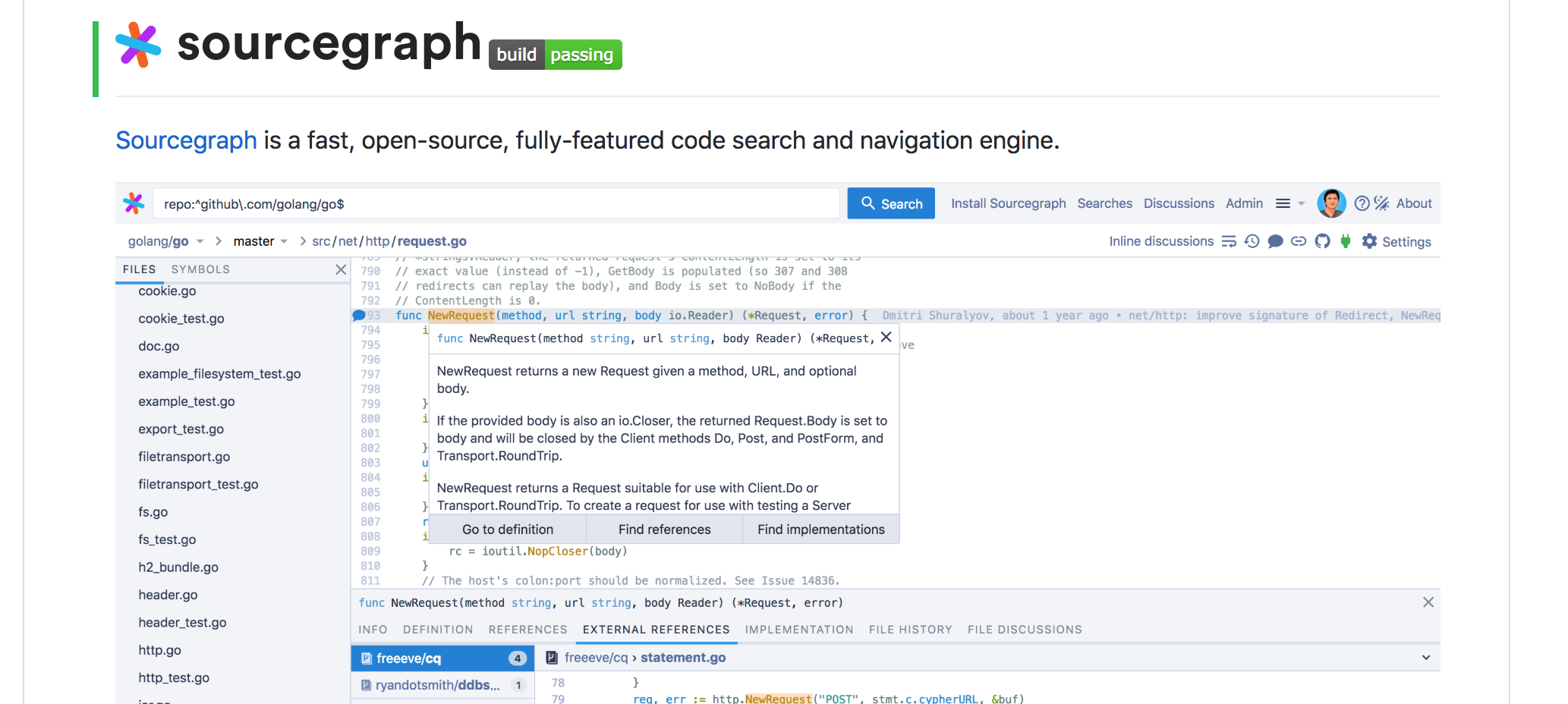The width and height of the screenshot is (1568, 704).
Task: Click the repo icon beside ryandotsmith/ddbs
Action: point(366,685)
